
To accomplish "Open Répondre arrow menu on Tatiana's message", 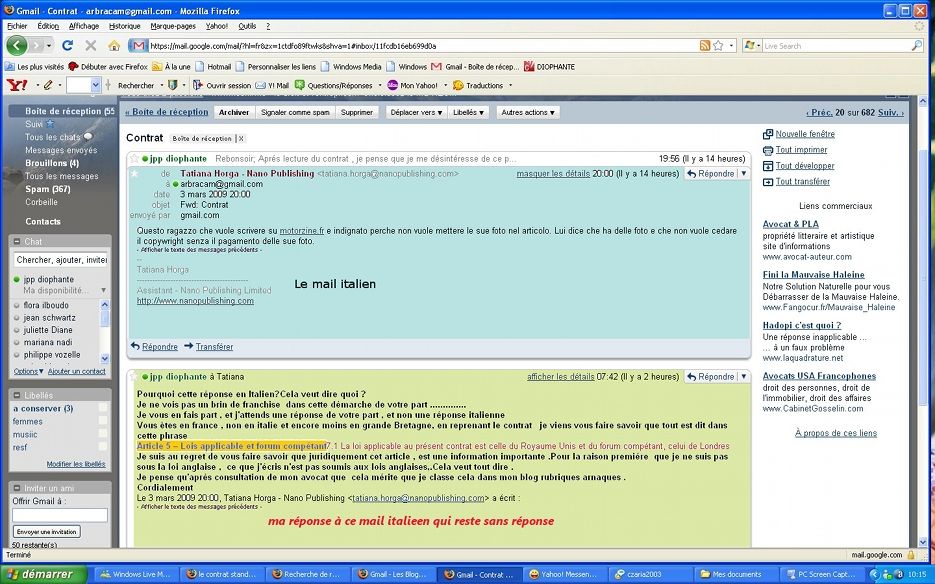I will pyautogui.click(x=744, y=174).
